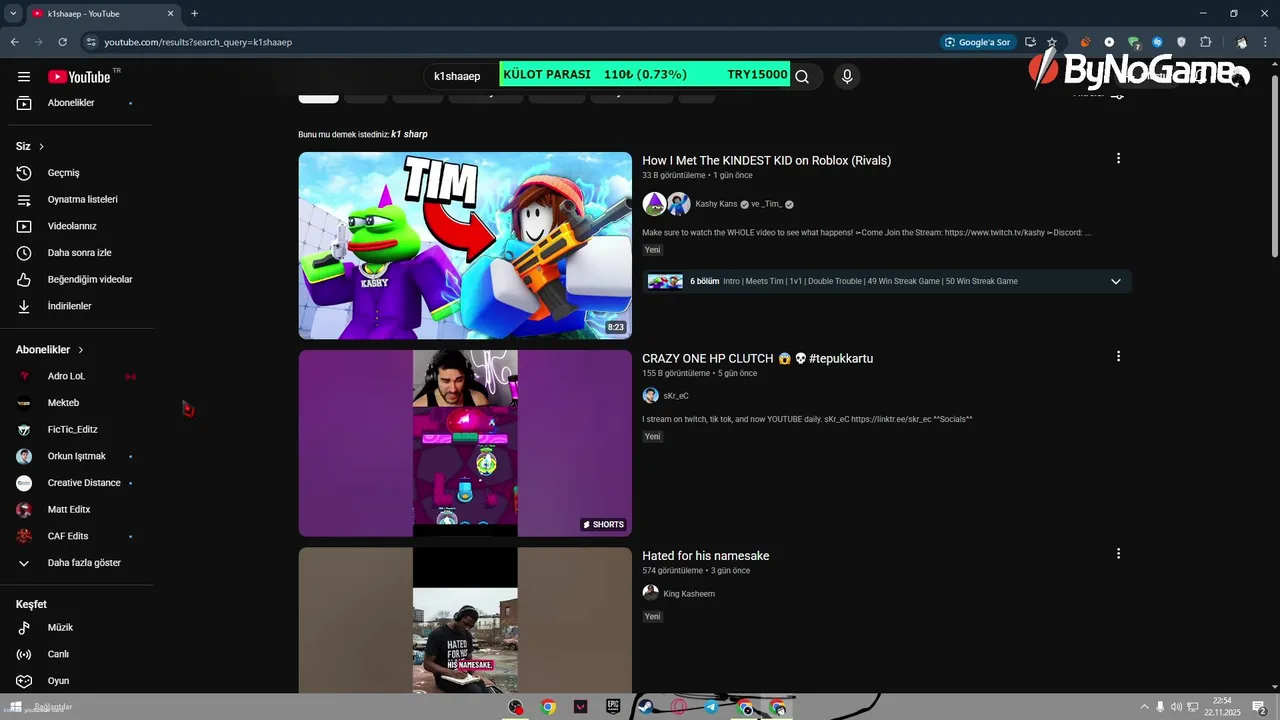Open the Chrome profile avatar
The width and height of the screenshot is (1280, 720).
1241,42
